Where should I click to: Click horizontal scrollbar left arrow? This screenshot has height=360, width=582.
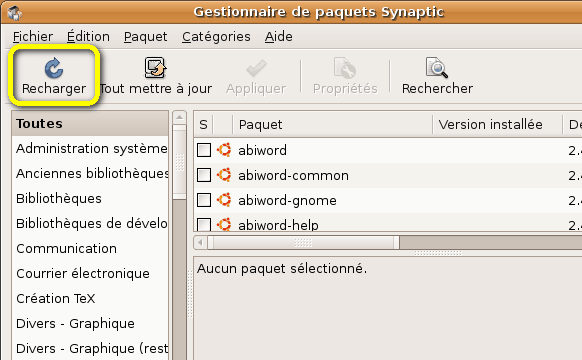200,243
